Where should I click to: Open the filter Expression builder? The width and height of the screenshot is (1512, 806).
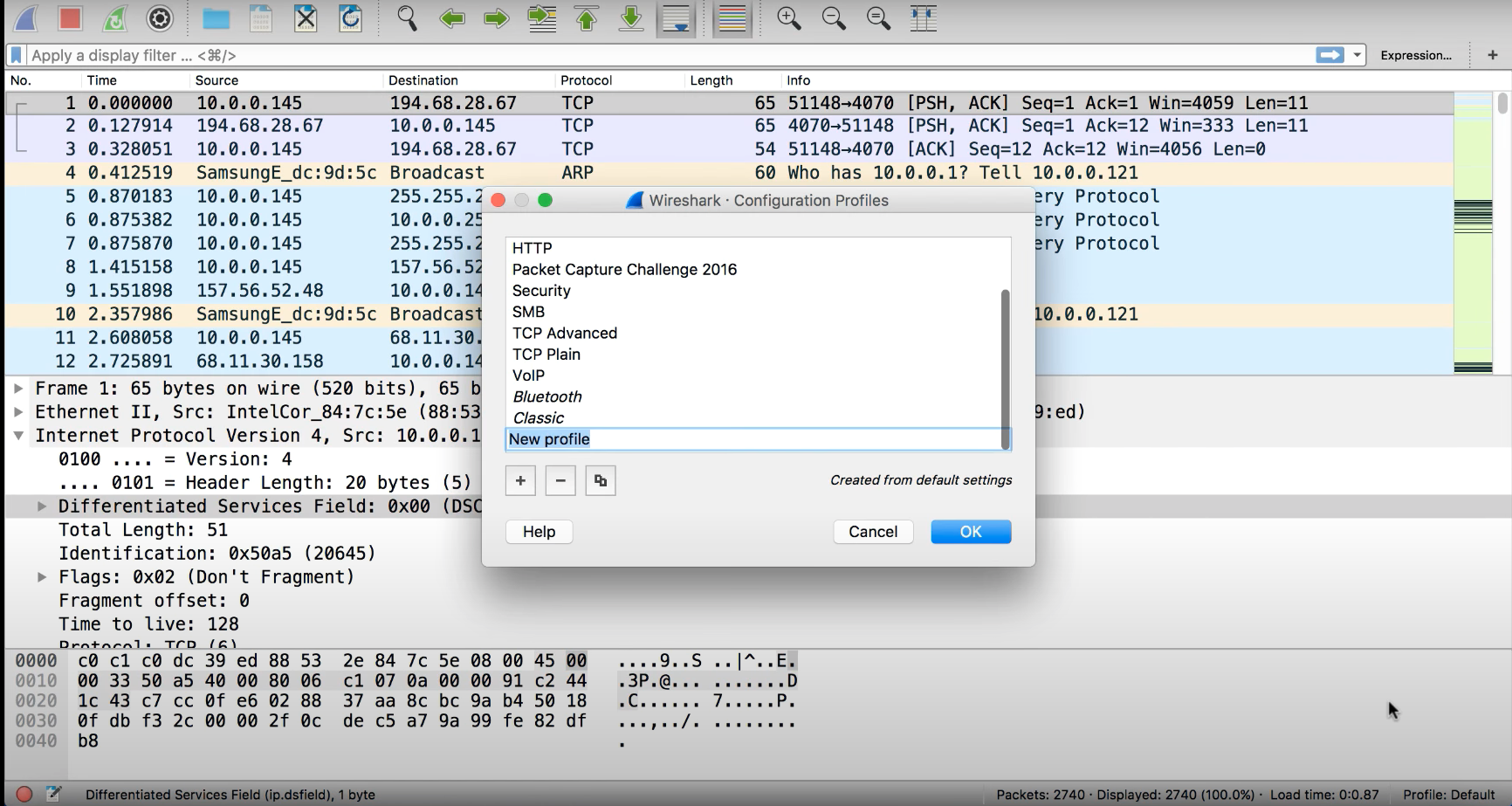(x=1416, y=55)
